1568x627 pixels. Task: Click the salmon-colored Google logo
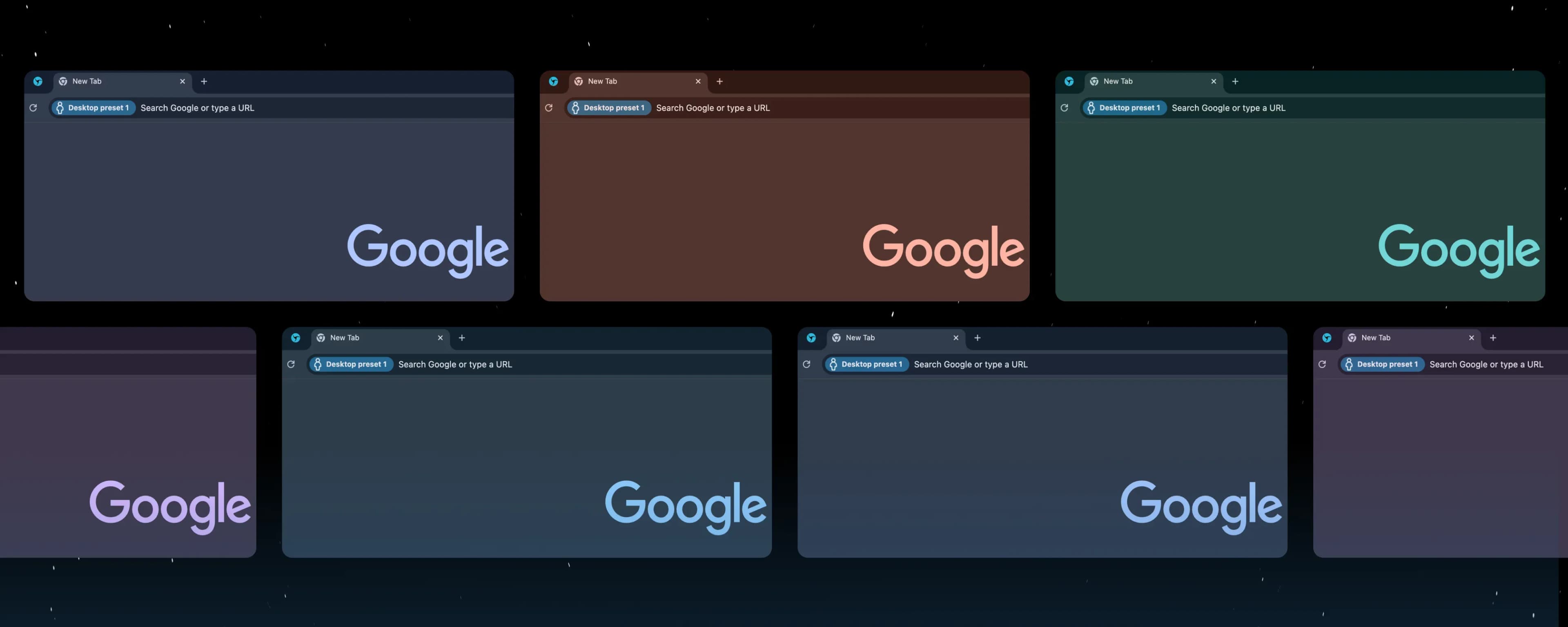point(943,249)
